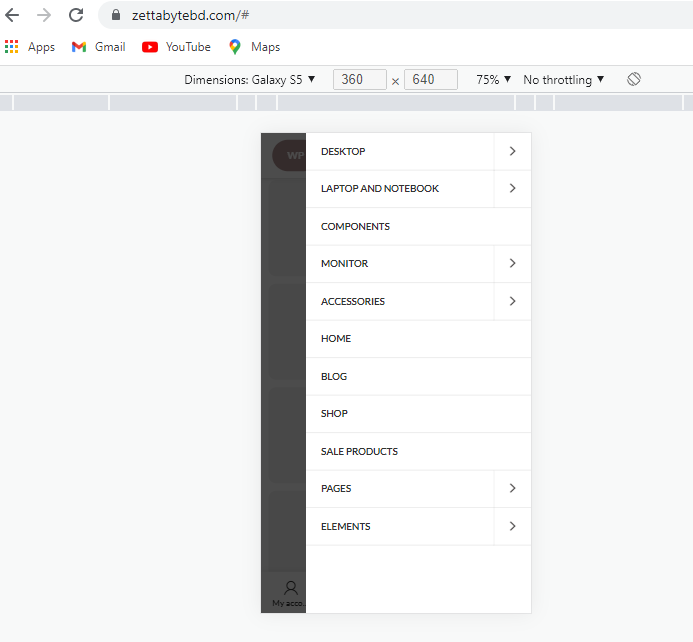Screen dimensions: 693x642
Task: Open the YouTube bookmark
Action: pos(176,47)
